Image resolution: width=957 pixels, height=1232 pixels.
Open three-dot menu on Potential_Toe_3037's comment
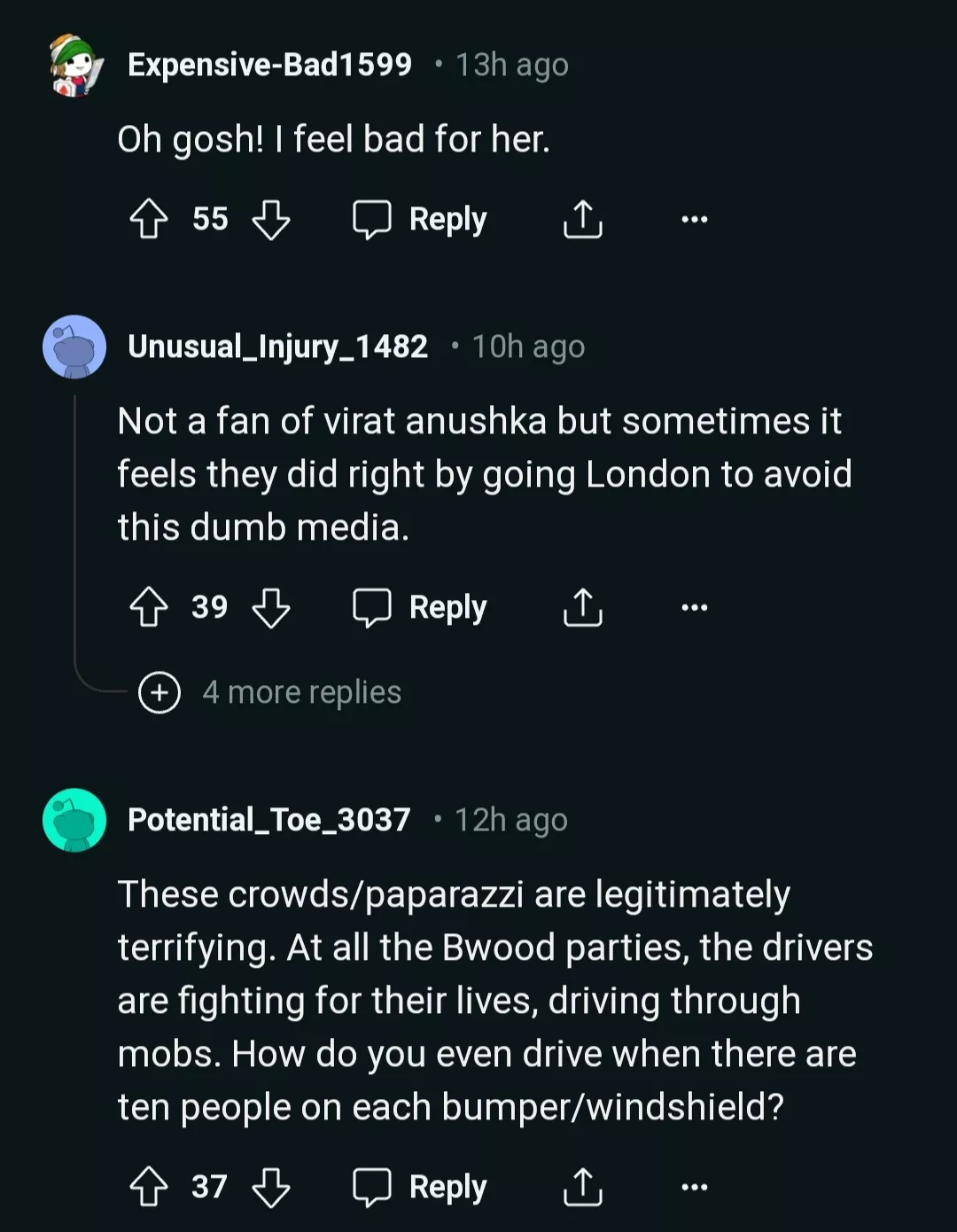coord(695,1187)
